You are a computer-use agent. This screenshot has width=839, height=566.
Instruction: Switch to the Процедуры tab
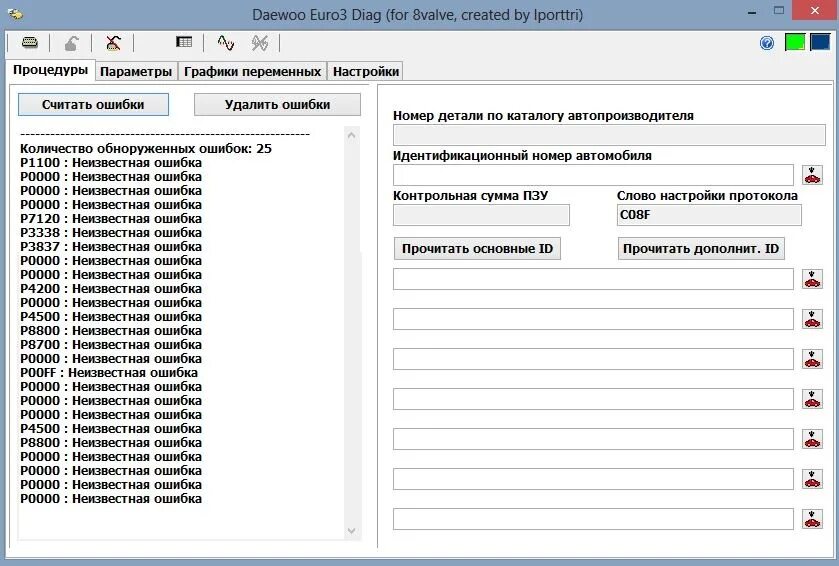pos(51,70)
